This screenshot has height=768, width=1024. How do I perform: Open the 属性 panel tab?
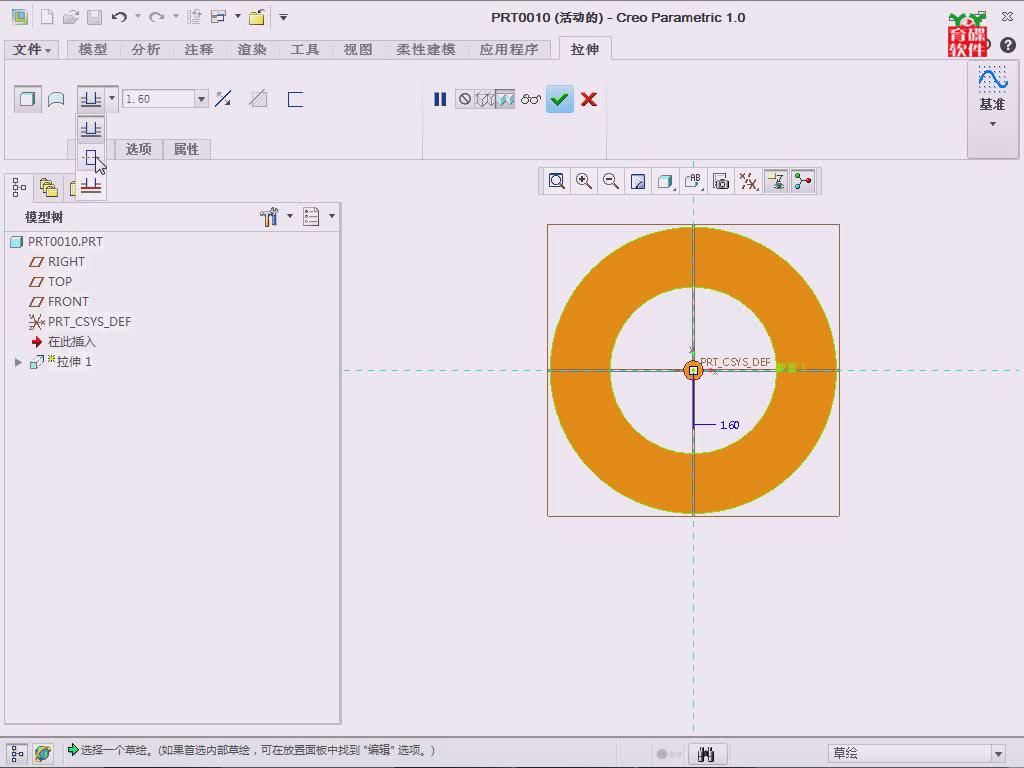[x=186, y=150]
